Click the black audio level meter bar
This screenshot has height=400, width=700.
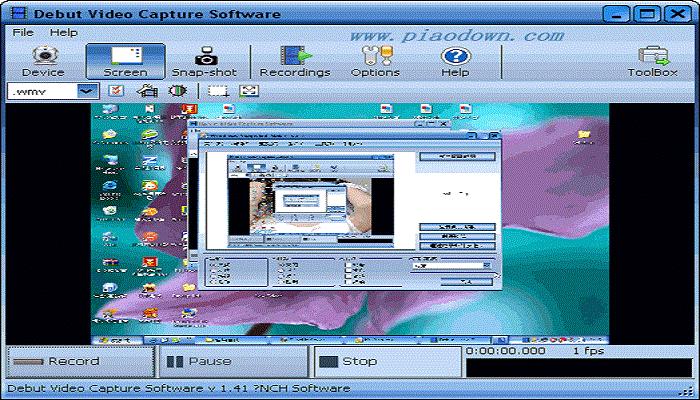[579, 368]
